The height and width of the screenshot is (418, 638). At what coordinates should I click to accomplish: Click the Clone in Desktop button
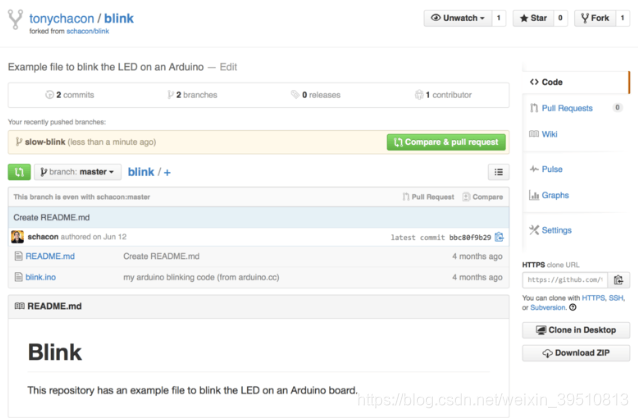click(x=576, y=330)
